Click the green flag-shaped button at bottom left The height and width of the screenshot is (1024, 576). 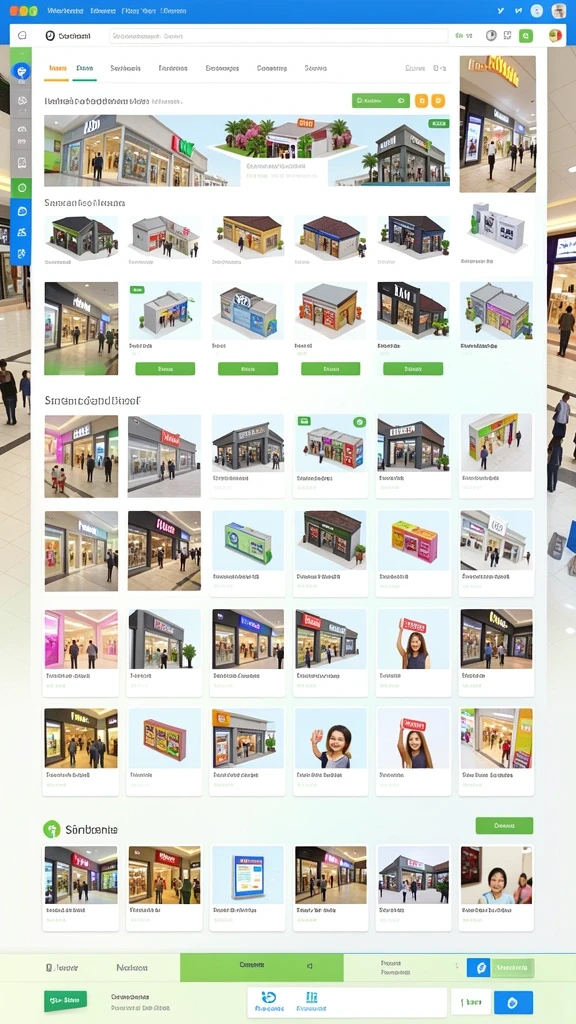click(x=65, y=1000)
